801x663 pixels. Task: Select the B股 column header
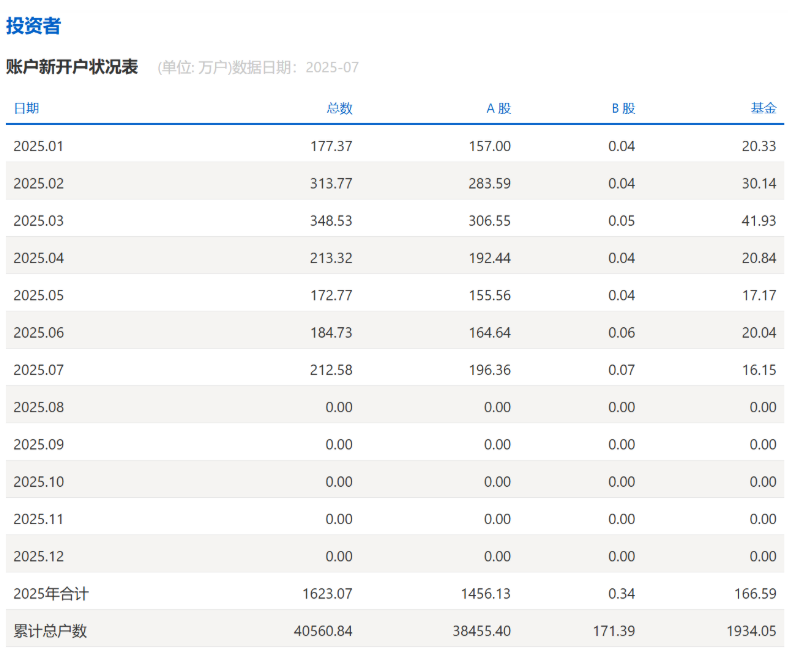coord(623,108)
